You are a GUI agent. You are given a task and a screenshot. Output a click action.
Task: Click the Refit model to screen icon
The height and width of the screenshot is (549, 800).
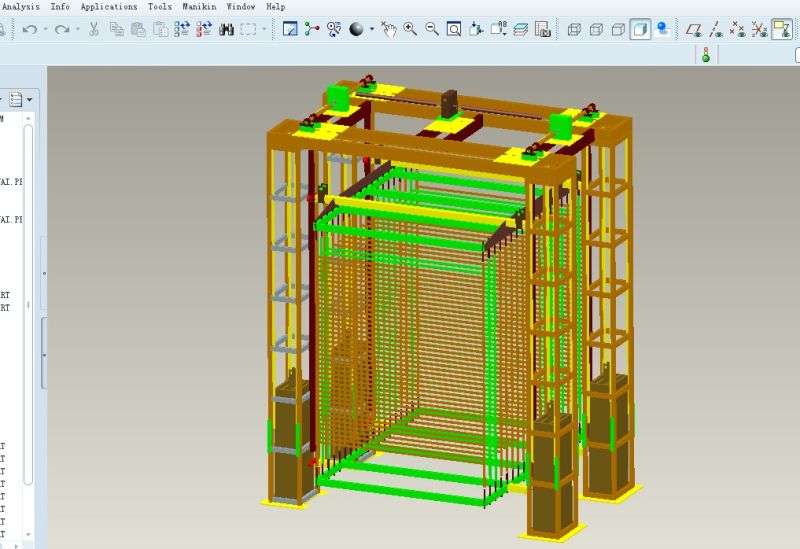click(x=454, y=29)
